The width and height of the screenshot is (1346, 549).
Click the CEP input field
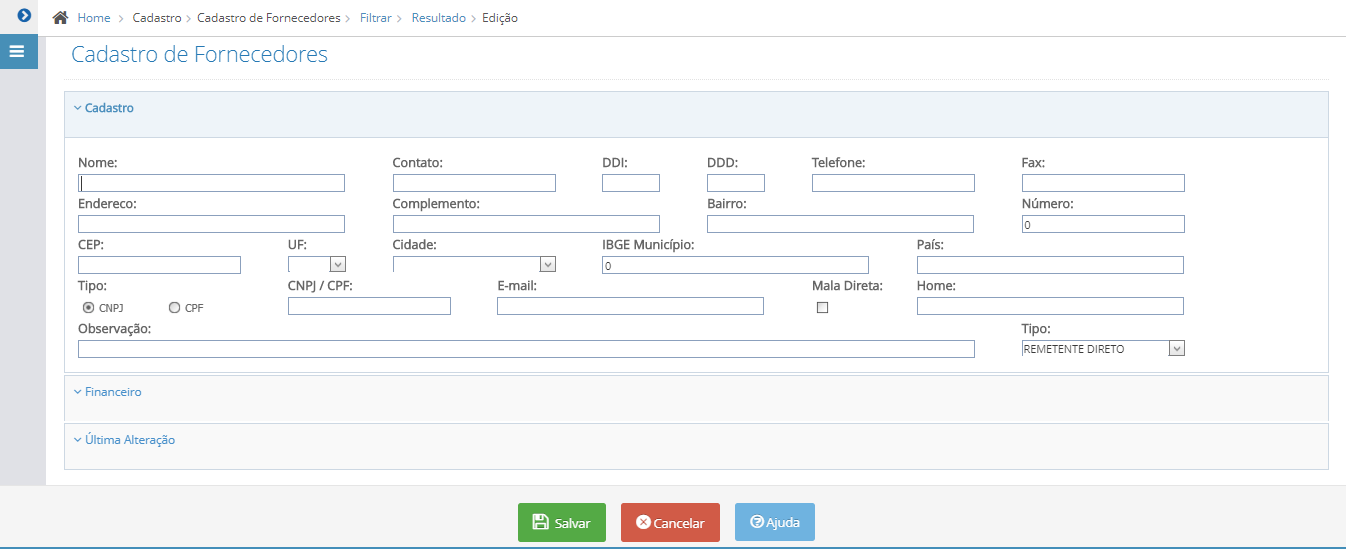click(x=159, y=265)
